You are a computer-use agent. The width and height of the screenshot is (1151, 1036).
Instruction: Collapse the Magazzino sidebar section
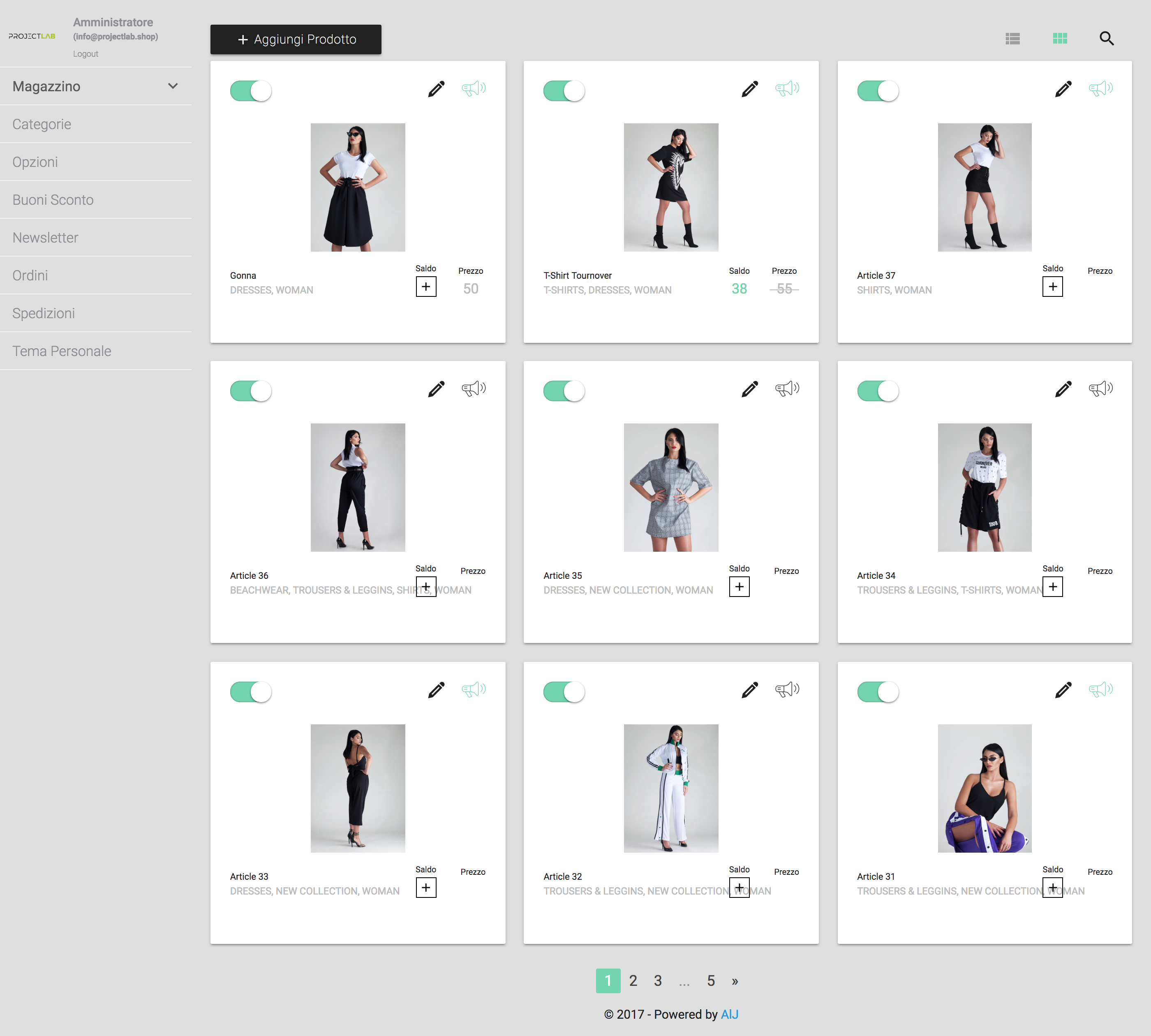tap(173, 86)
